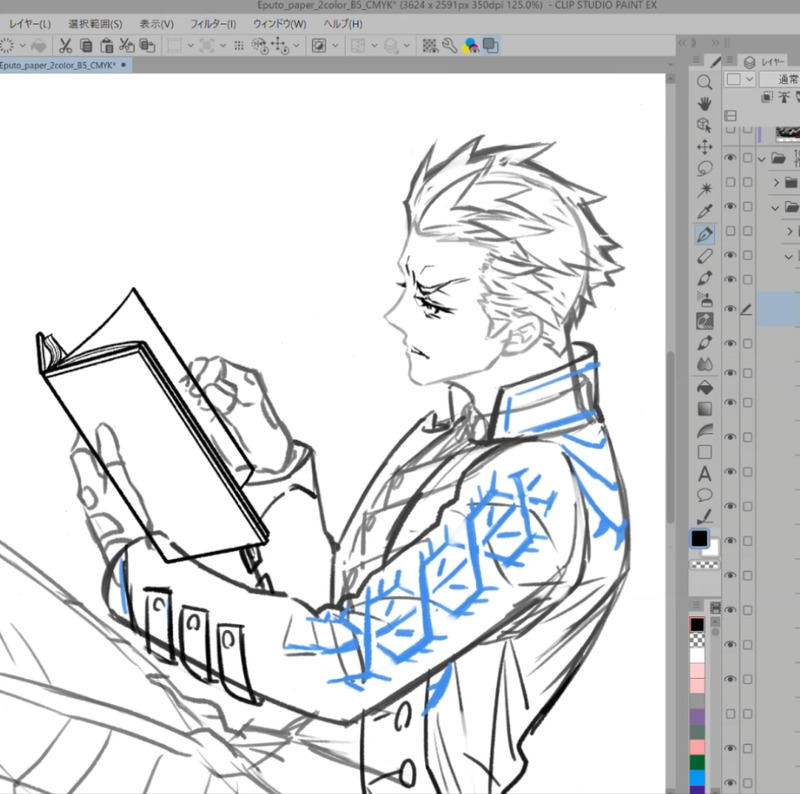Toggle eye of topmost expanded folder layer

(x=730, y=158)
